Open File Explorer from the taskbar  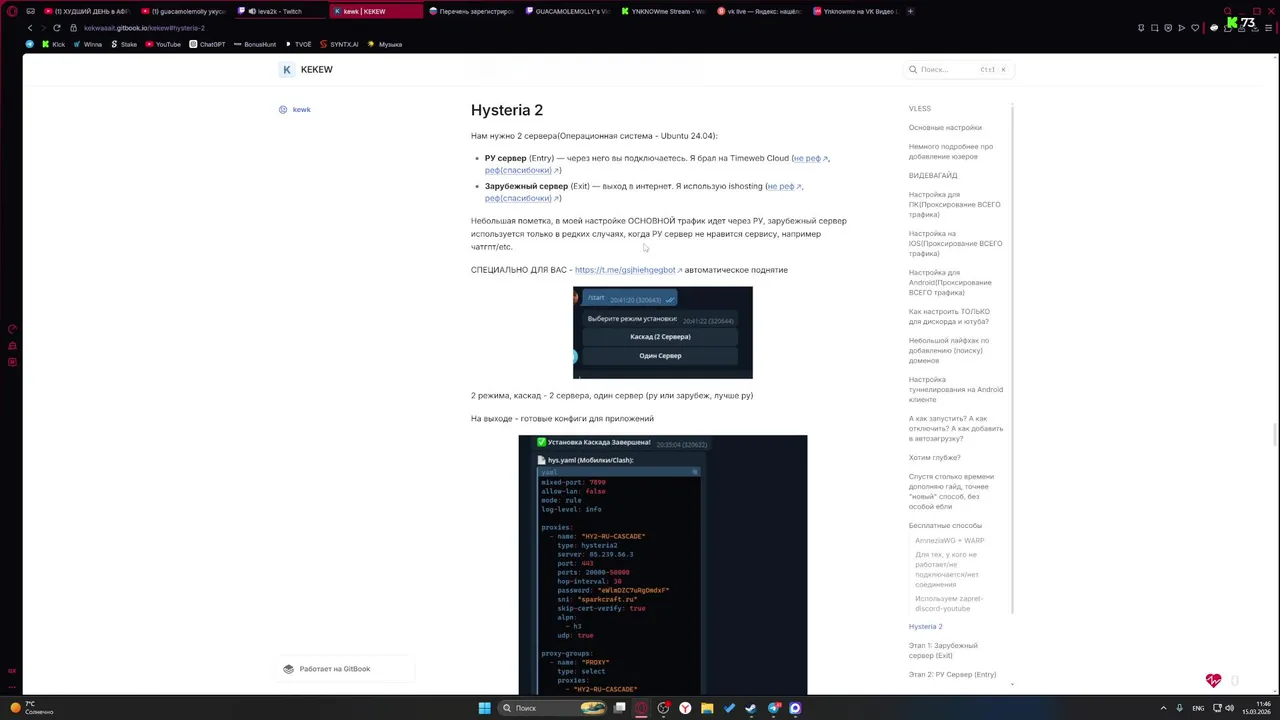click(707, 708)
